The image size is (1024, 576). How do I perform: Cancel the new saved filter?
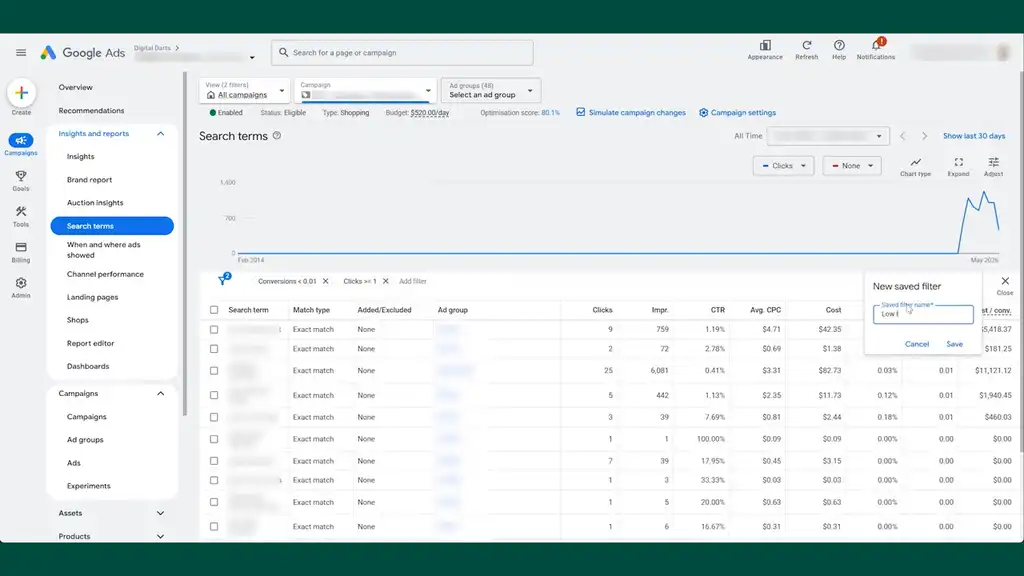coord(916,344)
